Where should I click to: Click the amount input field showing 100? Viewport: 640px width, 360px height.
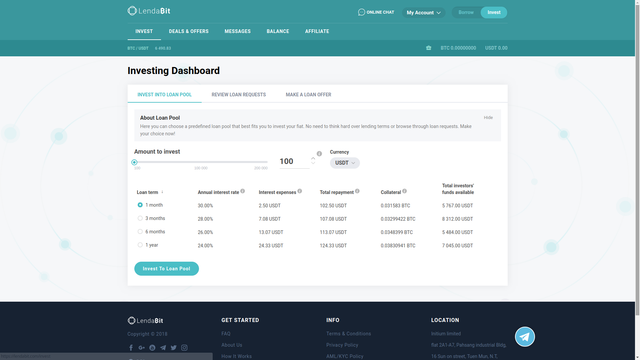click(x=294, y=161)
